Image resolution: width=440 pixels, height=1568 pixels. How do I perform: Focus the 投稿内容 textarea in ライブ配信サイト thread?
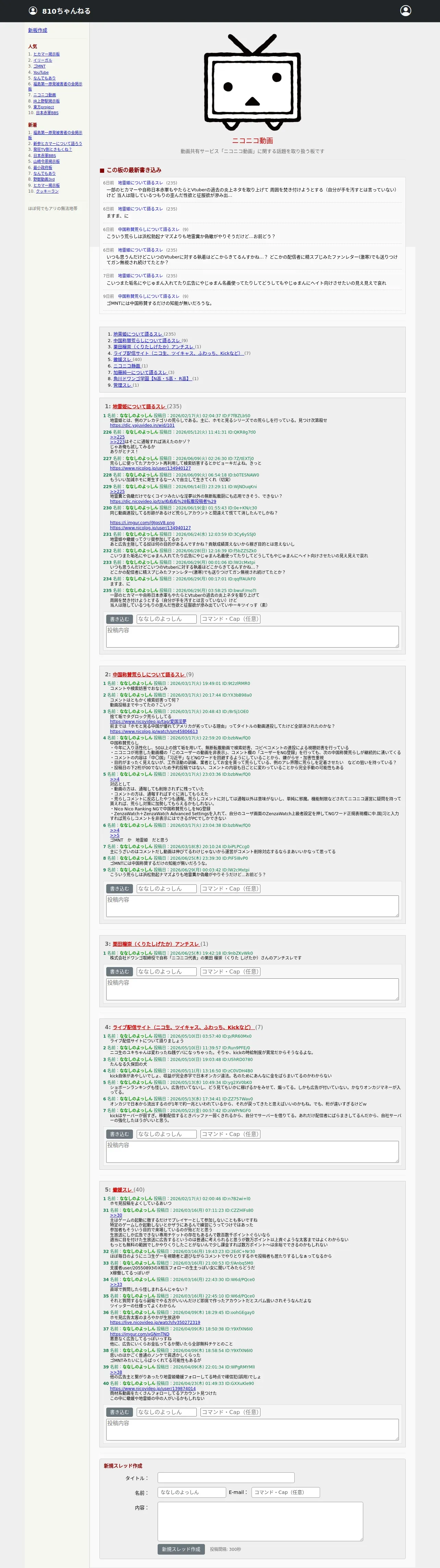pos(253,1151)
